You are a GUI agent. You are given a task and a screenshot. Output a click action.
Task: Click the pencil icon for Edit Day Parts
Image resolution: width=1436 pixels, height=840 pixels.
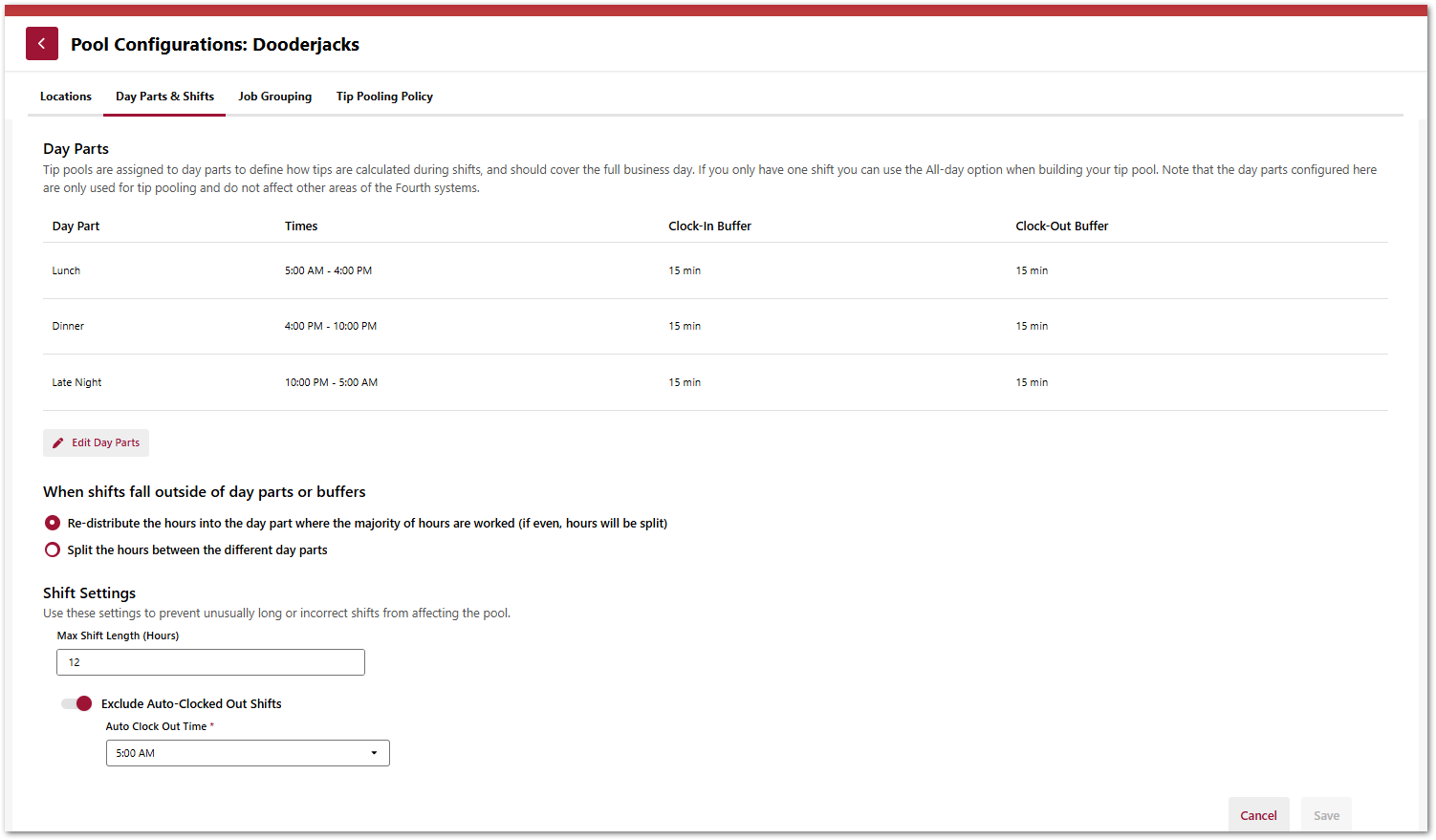(x=58, y=443)
